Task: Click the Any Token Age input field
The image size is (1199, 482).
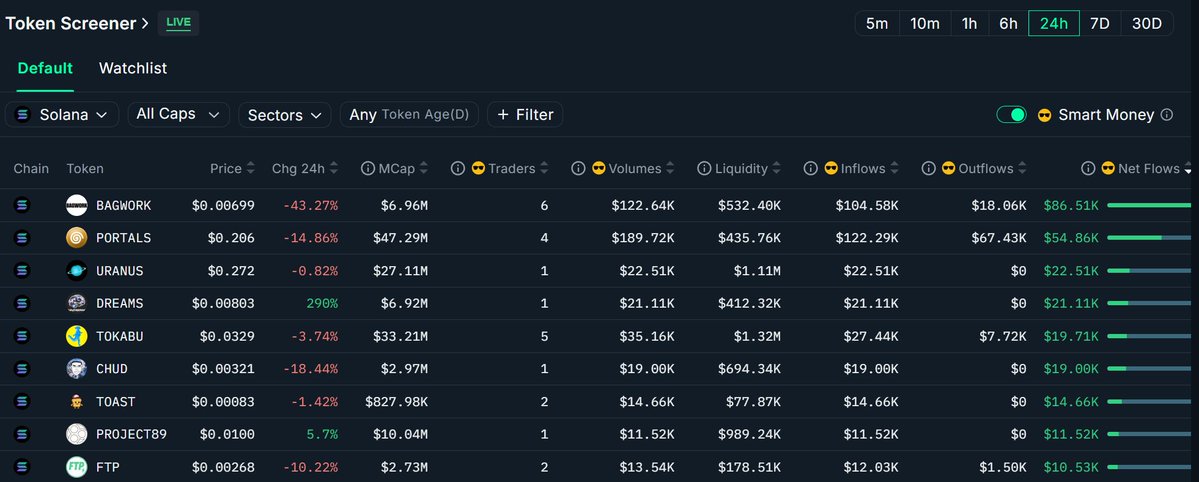Action: tap(409, 115)
